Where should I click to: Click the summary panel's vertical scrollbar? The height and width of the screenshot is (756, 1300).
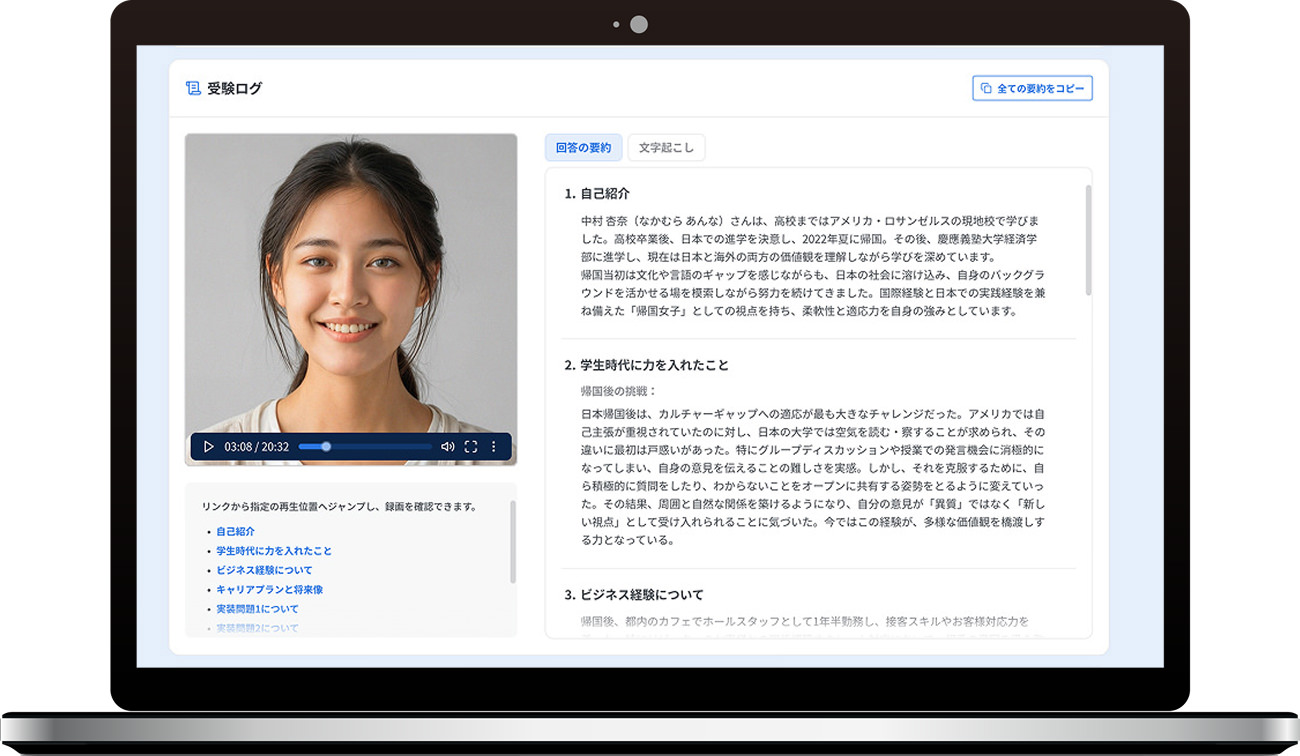pos(1088,240)
